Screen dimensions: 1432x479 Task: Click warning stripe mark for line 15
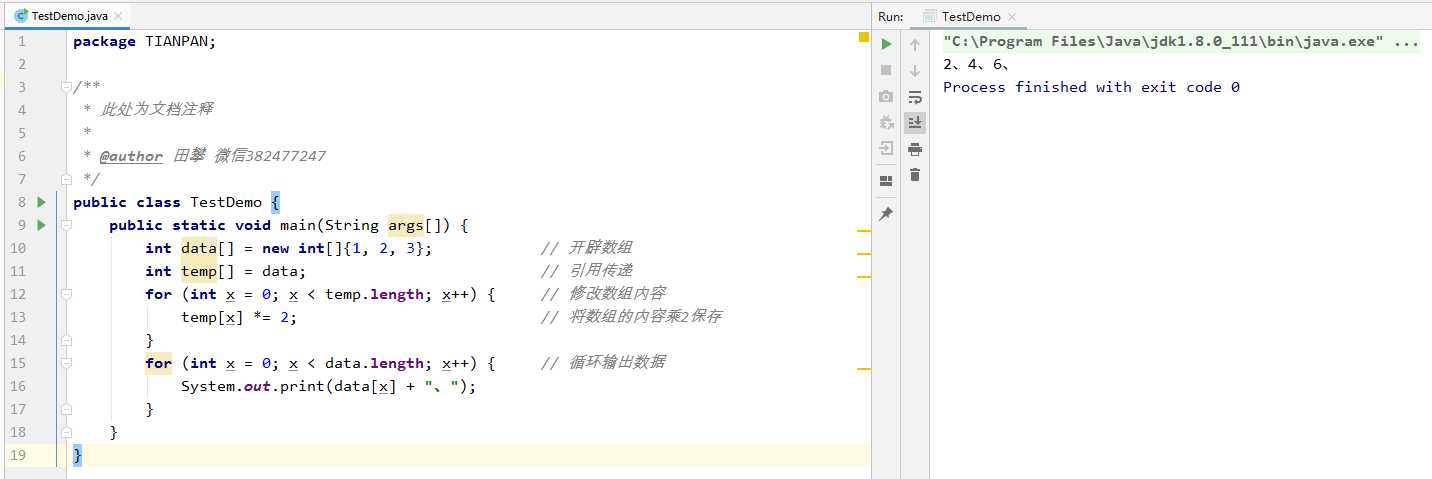(x=864, y=368)
